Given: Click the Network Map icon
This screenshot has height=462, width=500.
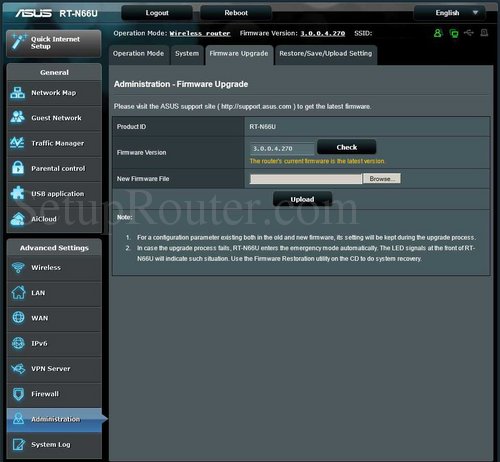Looking at the screenshot, I should (17, 93).
